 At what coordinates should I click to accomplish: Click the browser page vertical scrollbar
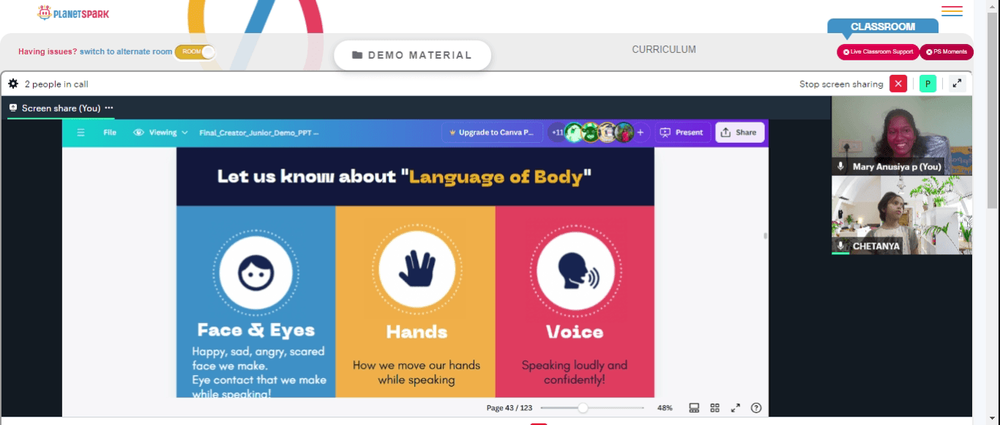(x=992, y=110)
